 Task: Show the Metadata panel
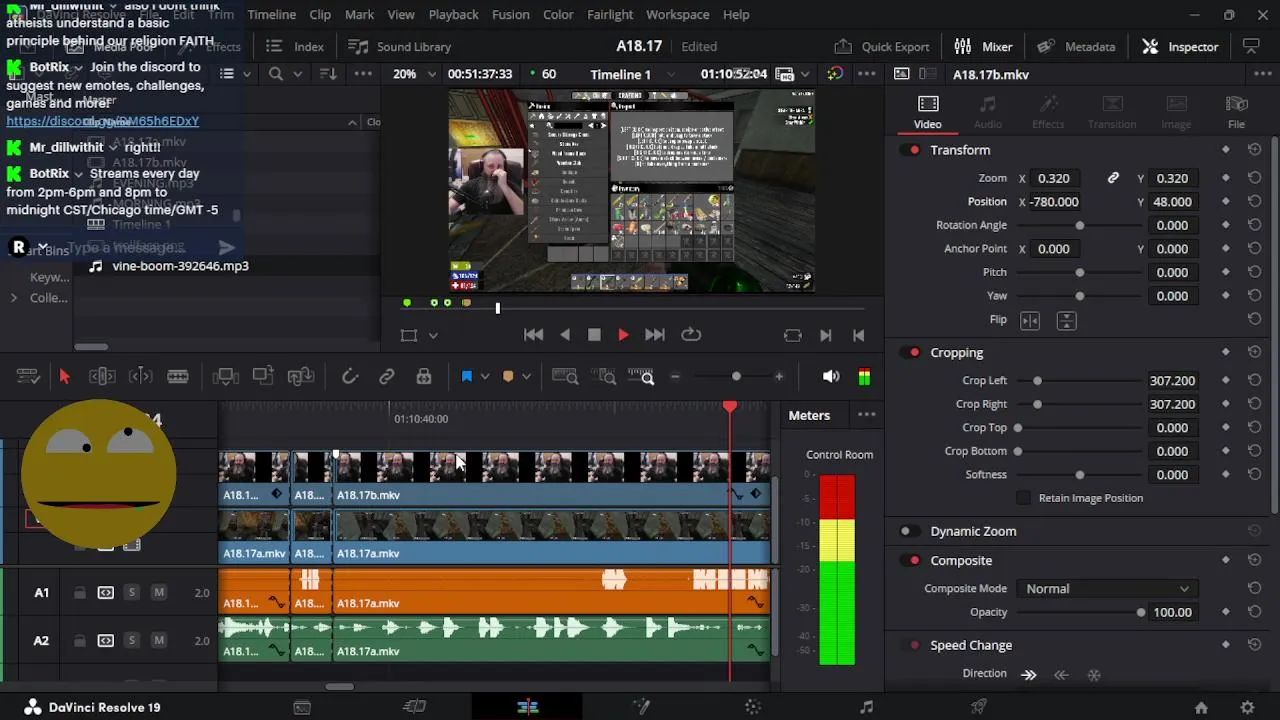[x=1076, y=47]
